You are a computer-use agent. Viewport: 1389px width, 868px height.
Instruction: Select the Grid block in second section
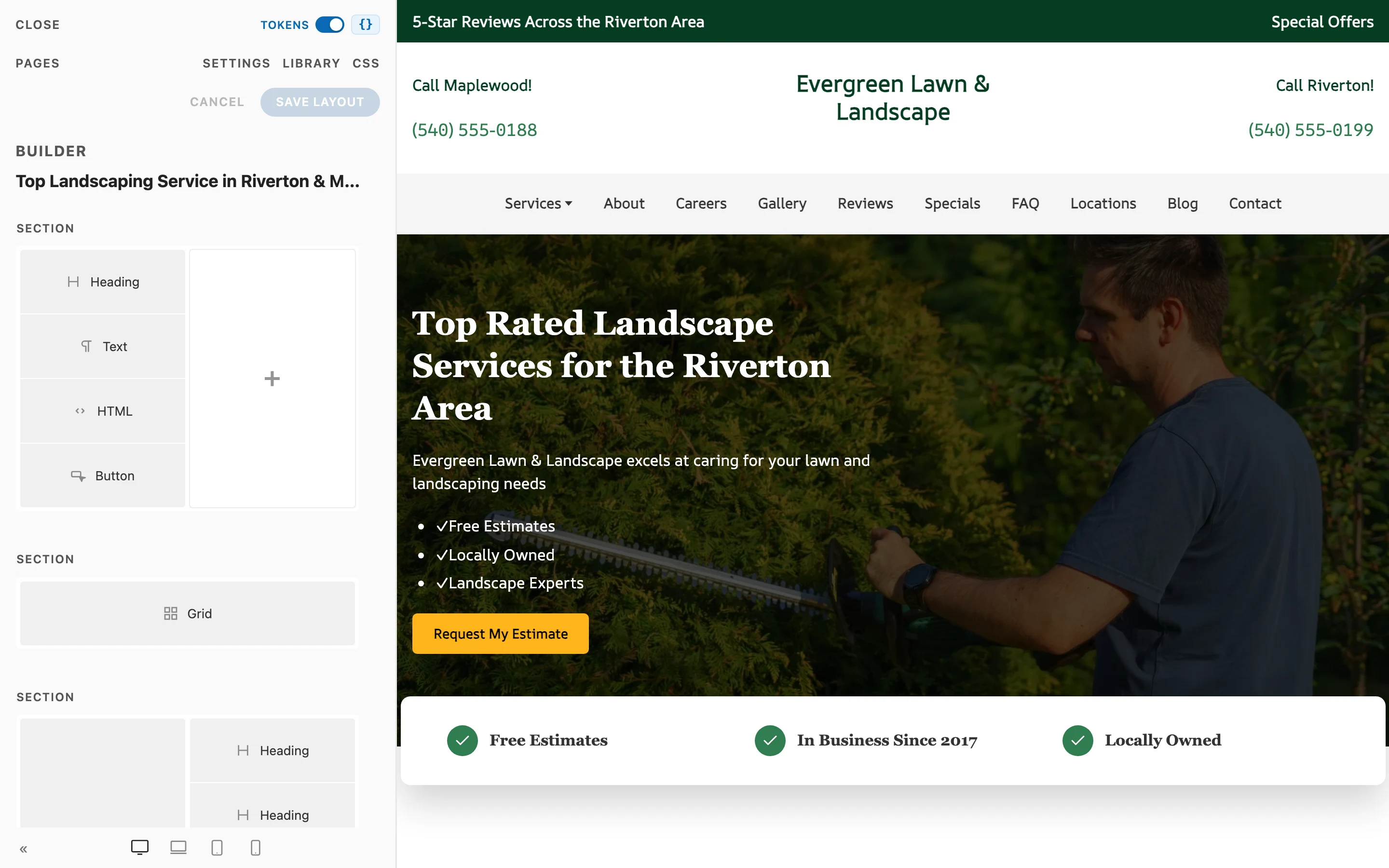[188, 613]
